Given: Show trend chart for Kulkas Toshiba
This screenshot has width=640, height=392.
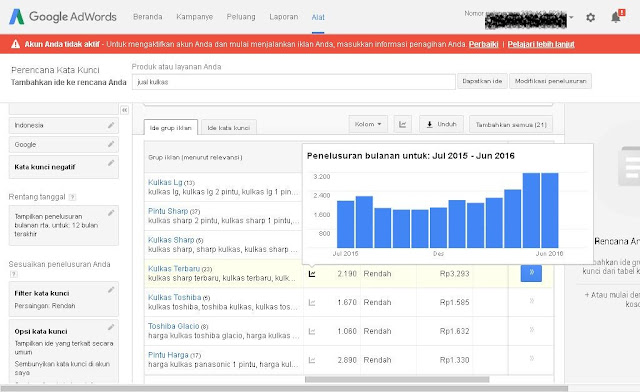Looking at the screenshot, I should (312, 303).
